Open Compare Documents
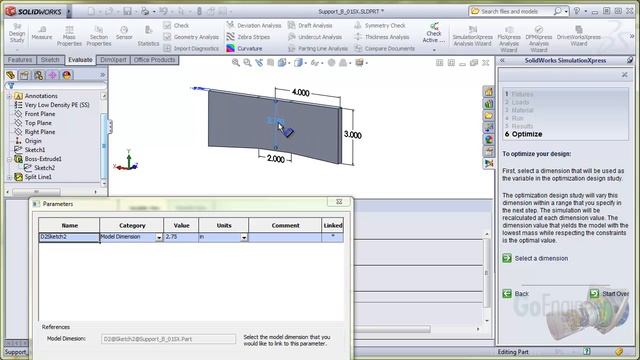 (x=384, y=48)
